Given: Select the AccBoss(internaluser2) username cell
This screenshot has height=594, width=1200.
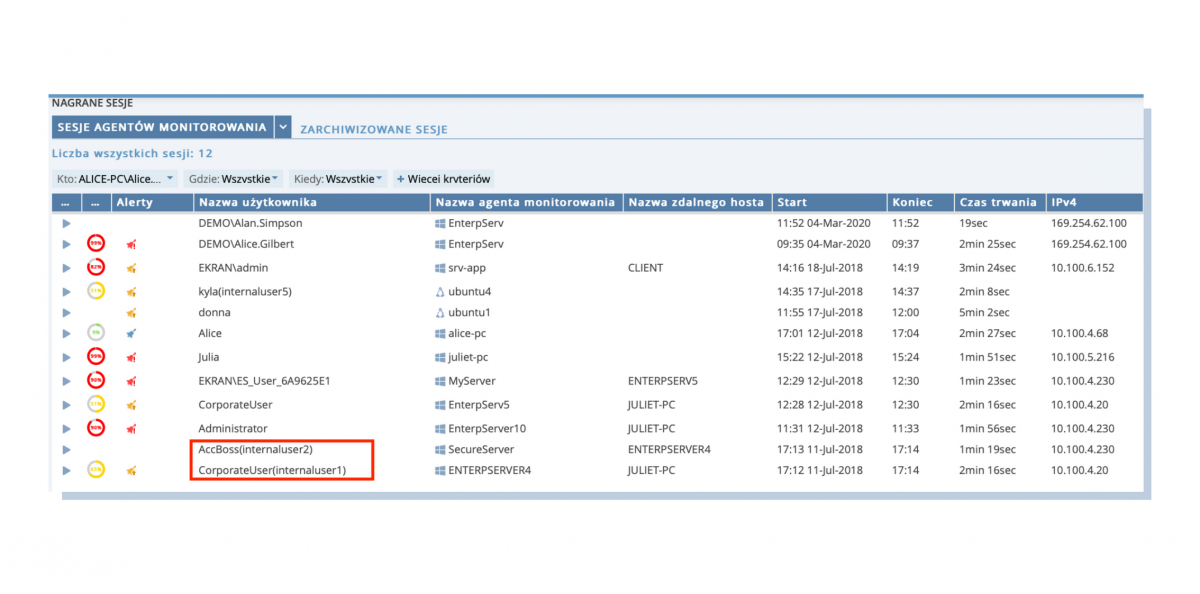Looking at the screenshot, I should (255, 449).
